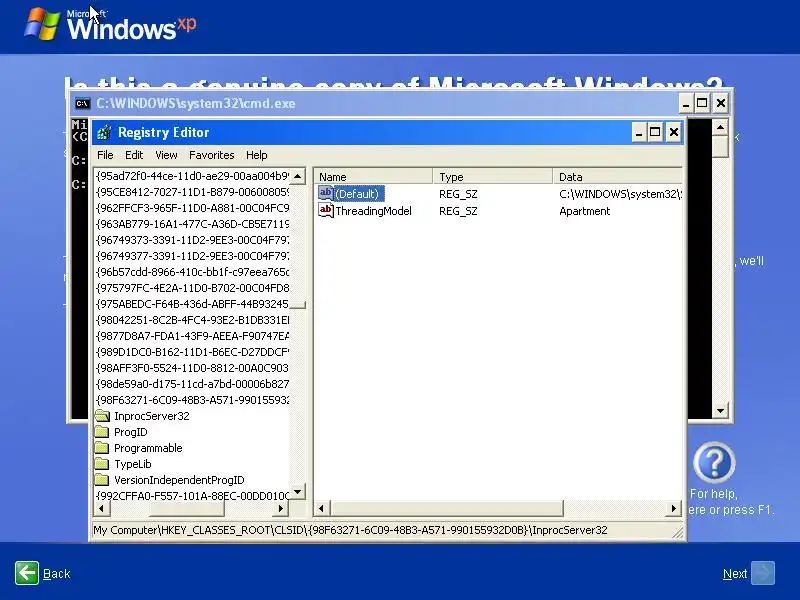
Task: Select the ProgID folder icon
Action: coord(102,432)
